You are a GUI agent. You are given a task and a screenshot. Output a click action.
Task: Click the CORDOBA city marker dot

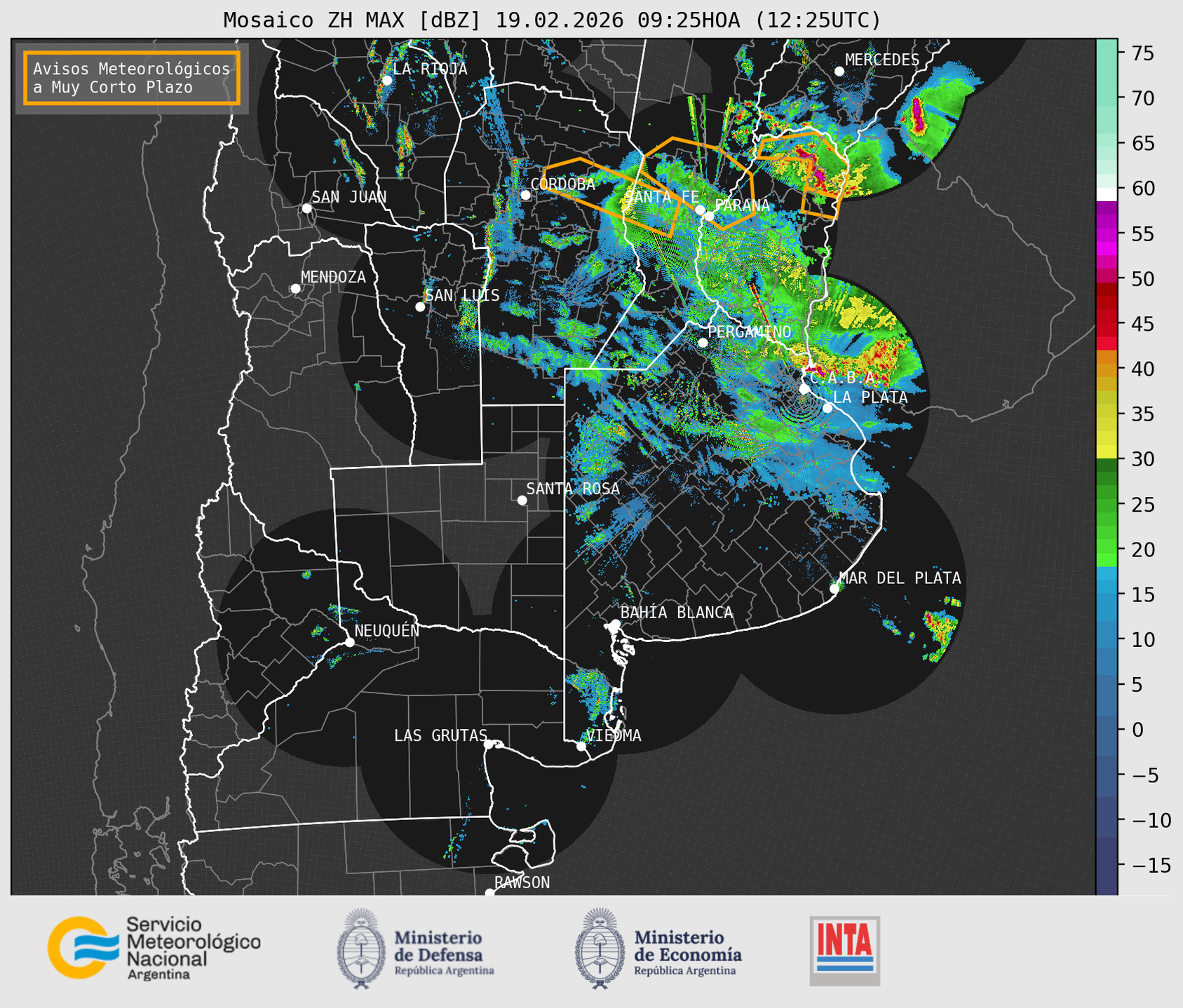(525, 195)
